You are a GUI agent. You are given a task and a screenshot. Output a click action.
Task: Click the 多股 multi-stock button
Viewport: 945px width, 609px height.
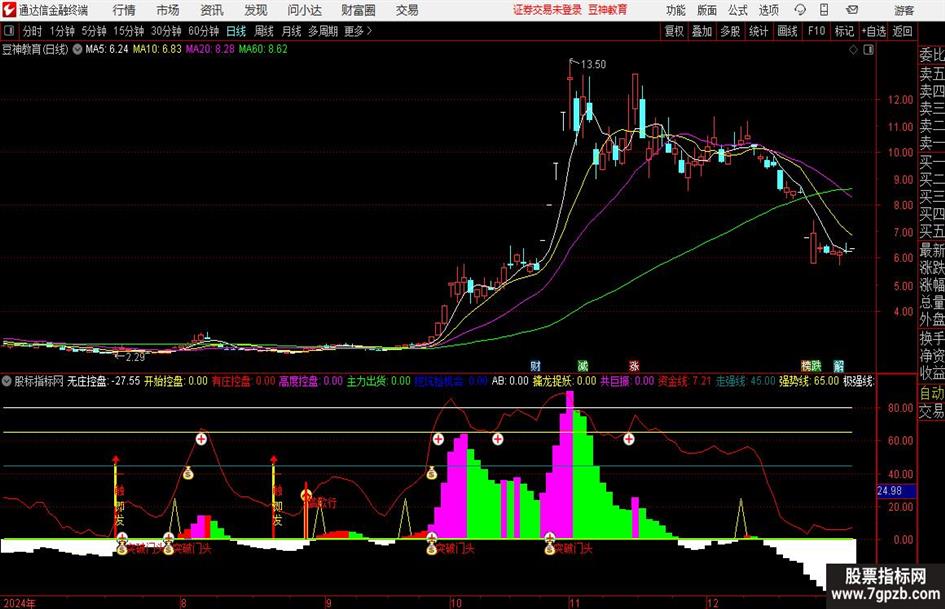point(730,31)
